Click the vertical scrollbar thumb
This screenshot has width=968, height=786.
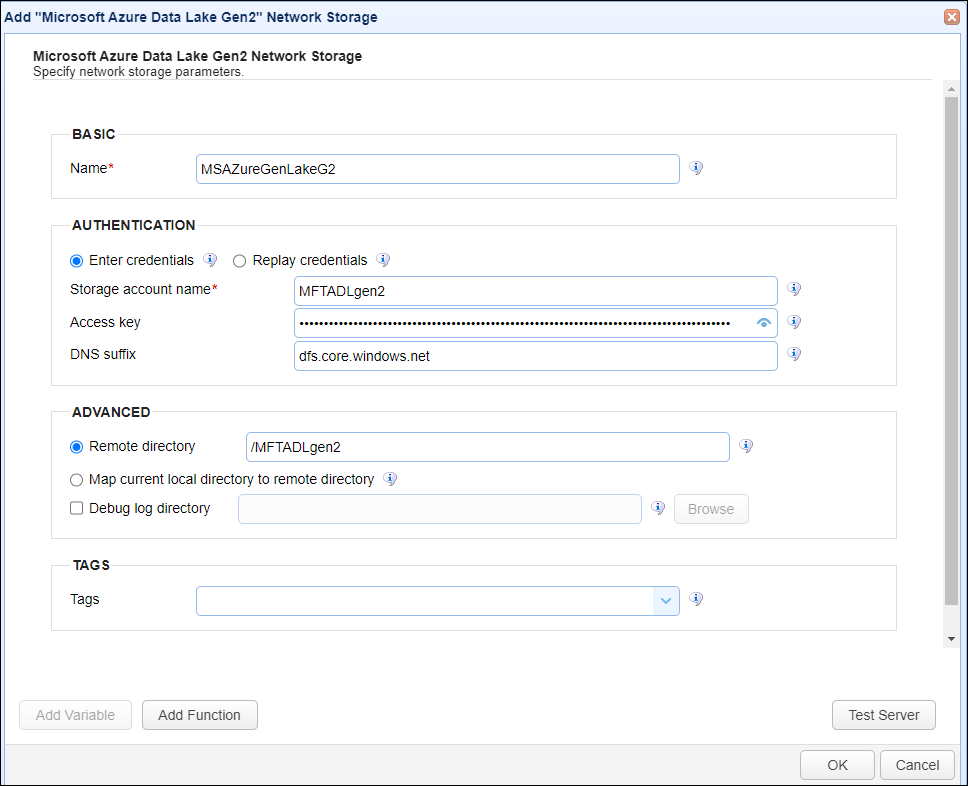[x=951, y=351]
